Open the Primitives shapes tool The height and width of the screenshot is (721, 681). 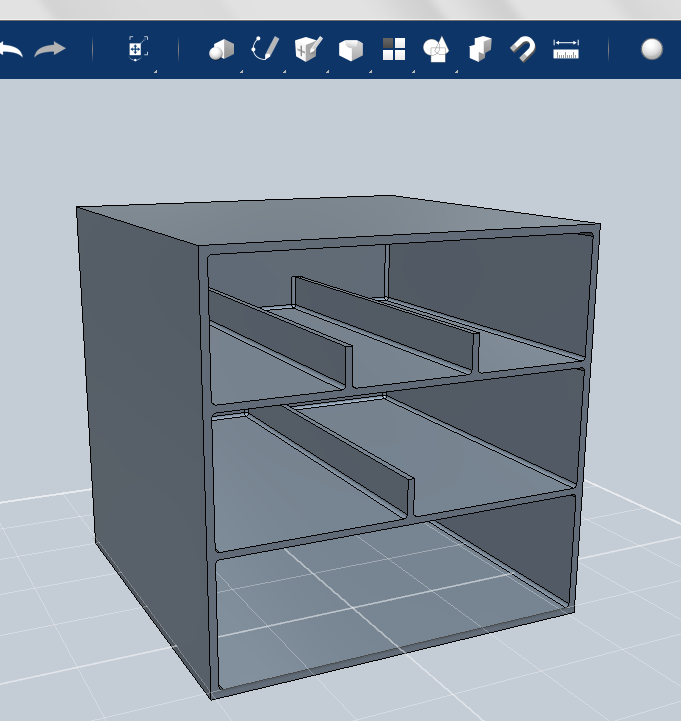click(221, 49)
